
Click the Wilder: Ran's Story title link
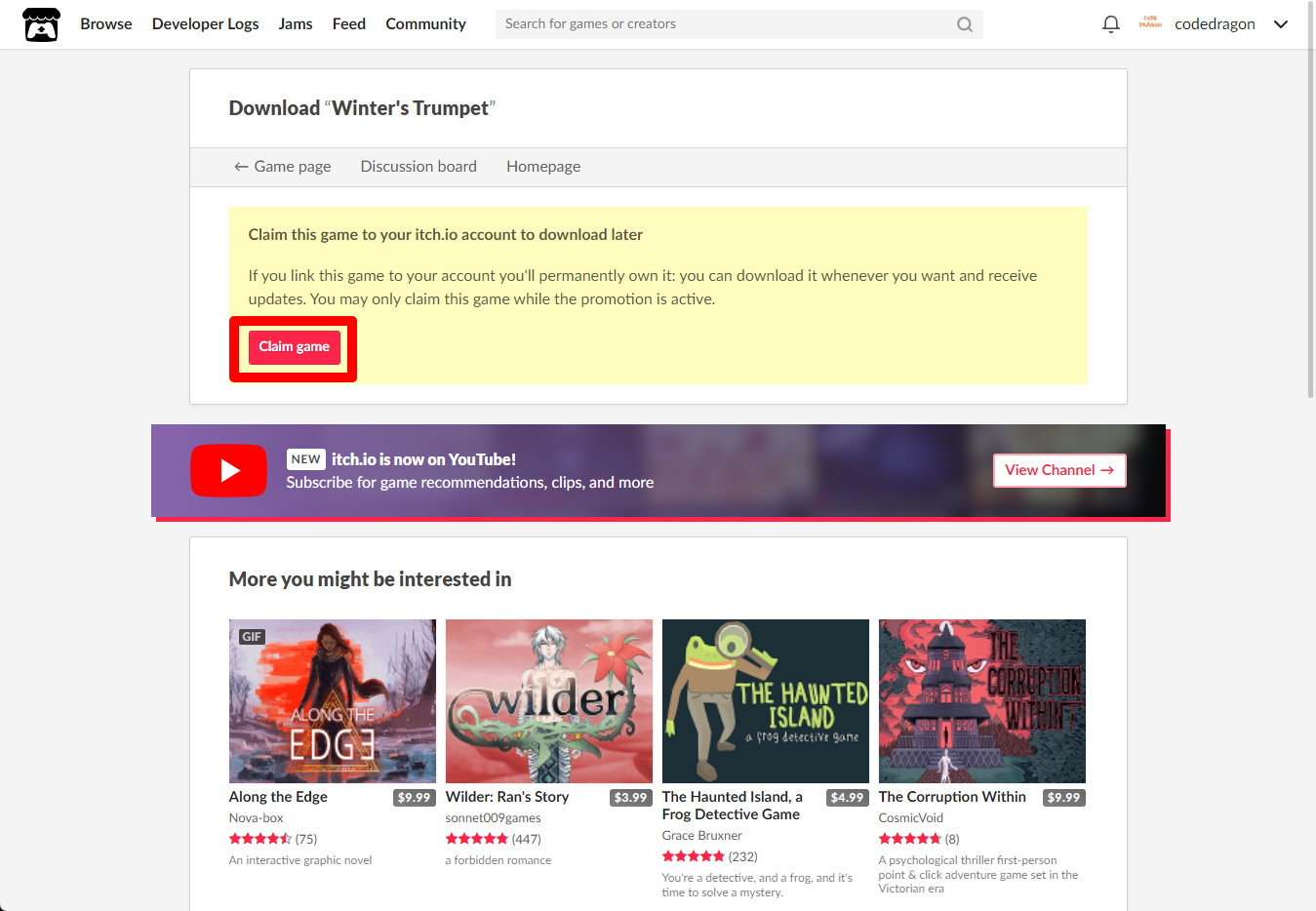pyautogui.click(x=507, y=797)
